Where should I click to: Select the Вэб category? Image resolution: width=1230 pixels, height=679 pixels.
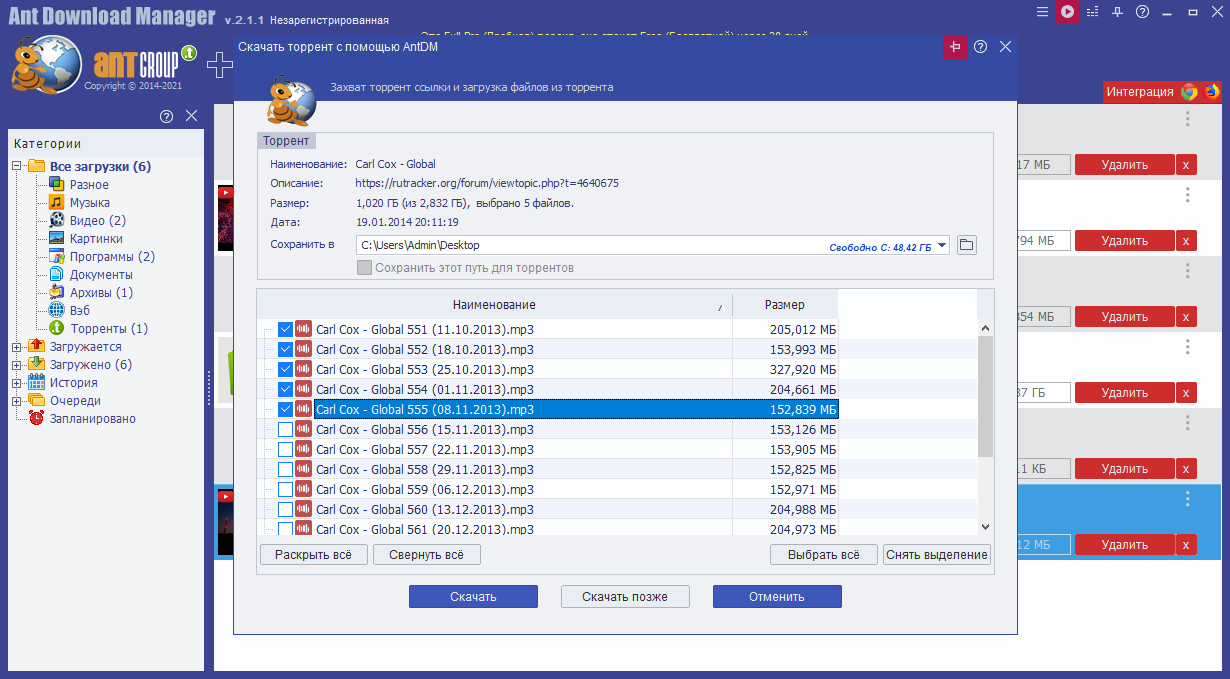[80, 311]
